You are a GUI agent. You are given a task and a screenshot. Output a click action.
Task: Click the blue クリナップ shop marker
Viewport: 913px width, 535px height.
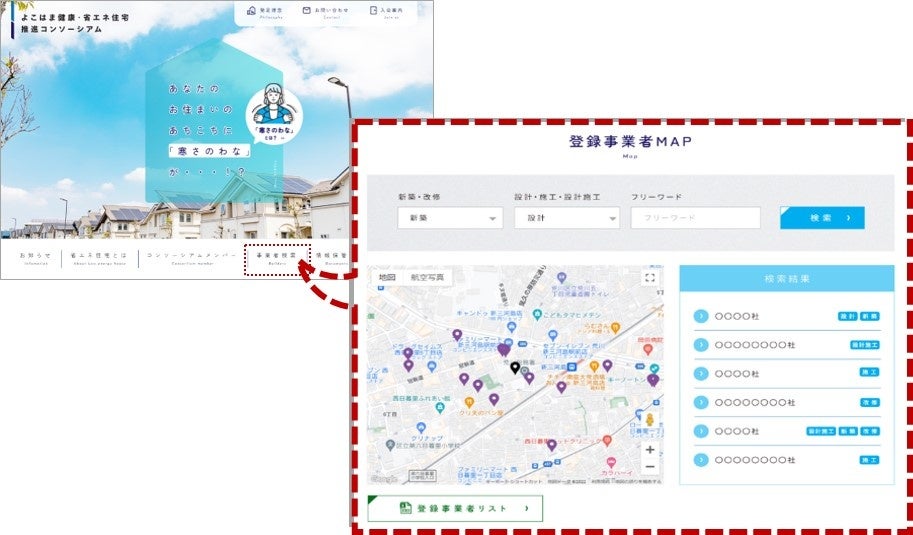pos(421,428)
